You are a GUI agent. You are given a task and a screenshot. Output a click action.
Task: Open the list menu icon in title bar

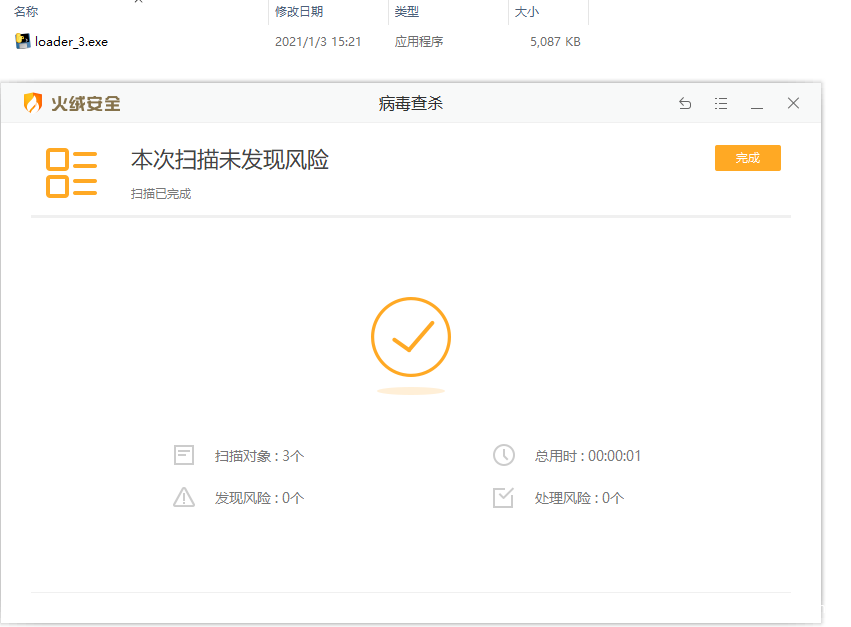click(721, 103)
